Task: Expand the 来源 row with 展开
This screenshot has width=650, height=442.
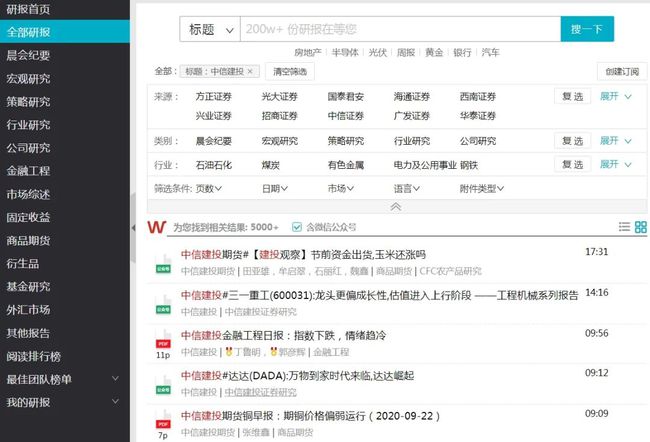Action: (x=616, y=97)
